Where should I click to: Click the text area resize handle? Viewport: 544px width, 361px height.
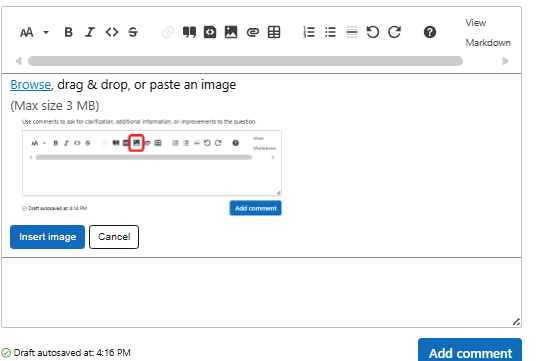tap(516, 322)
